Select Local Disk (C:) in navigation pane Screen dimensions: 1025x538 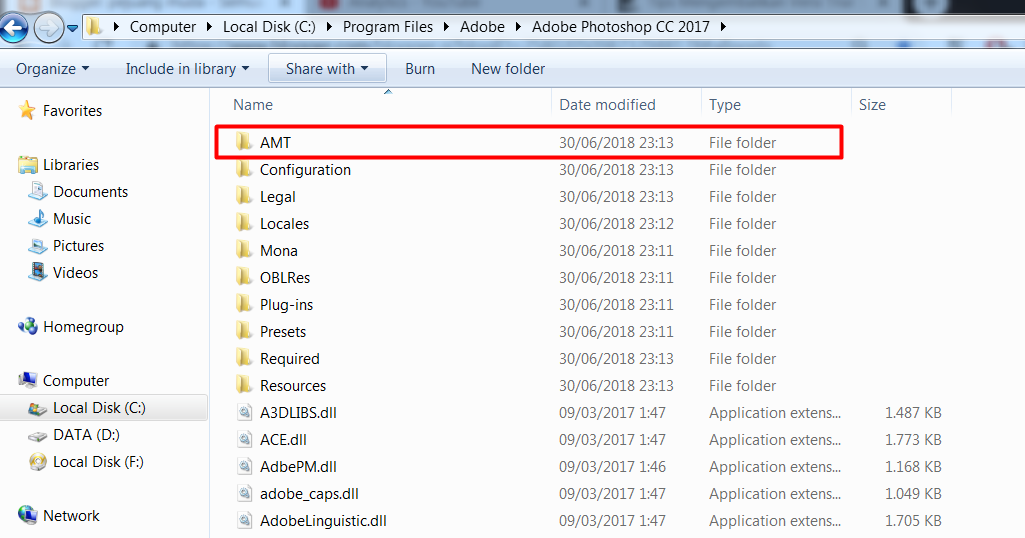[x=99, y=408]
